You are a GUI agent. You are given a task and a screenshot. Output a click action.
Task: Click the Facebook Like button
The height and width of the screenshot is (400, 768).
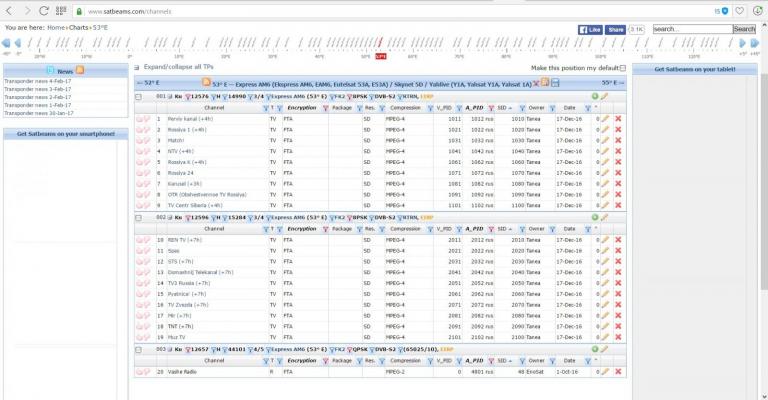(591, 30)
